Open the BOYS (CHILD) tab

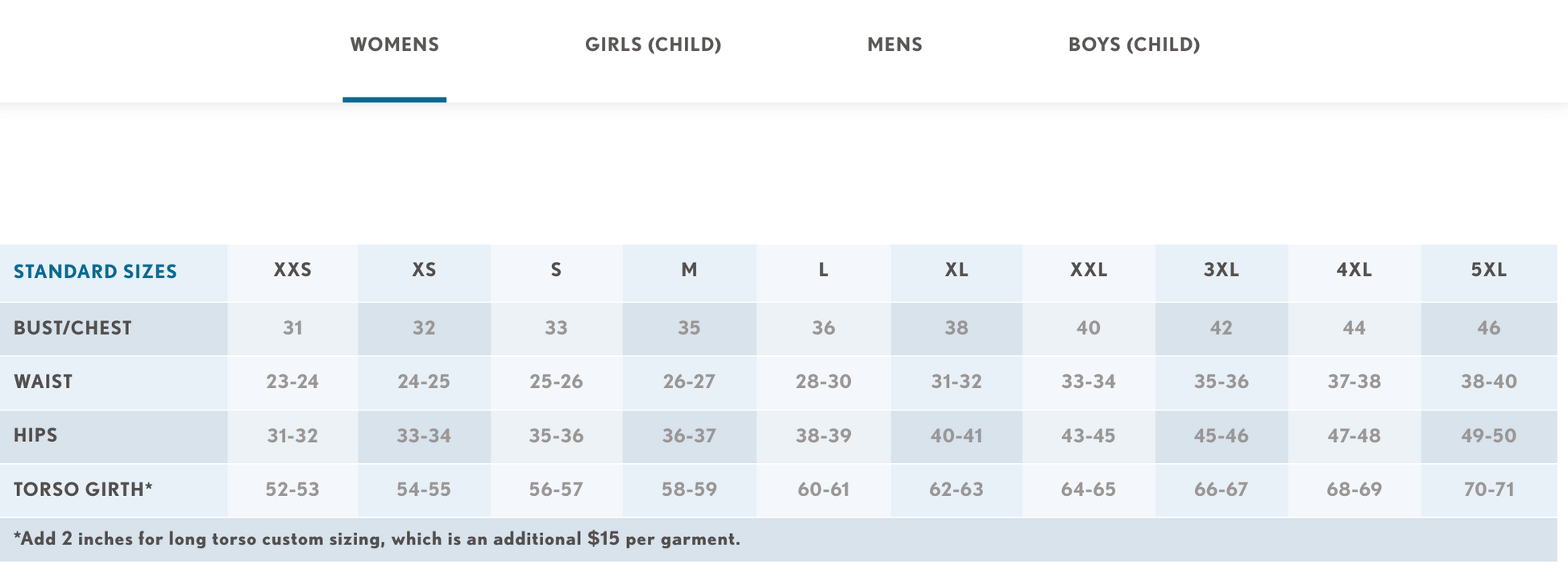(1134, 44)
